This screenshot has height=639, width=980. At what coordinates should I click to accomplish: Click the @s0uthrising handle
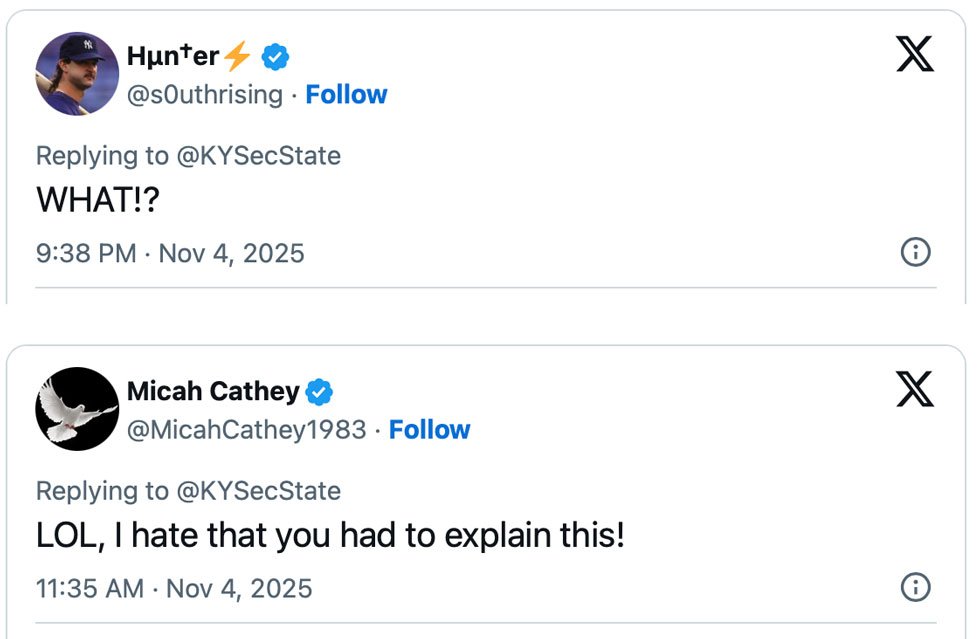(205, 95)
